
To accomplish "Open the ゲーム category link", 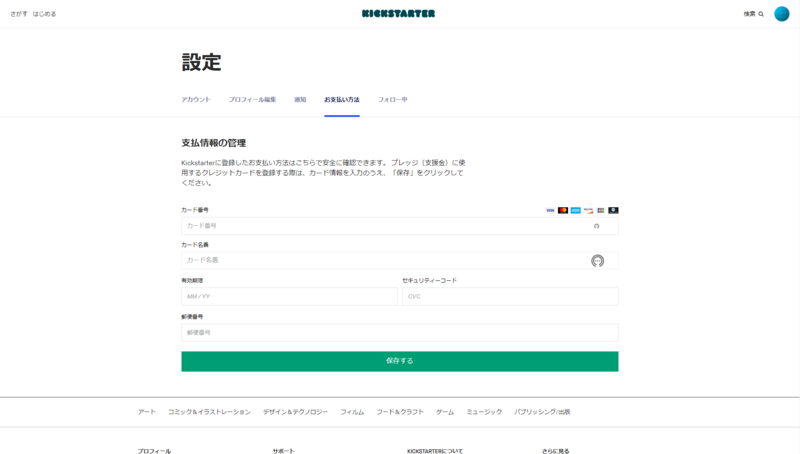I will (445, 412).
